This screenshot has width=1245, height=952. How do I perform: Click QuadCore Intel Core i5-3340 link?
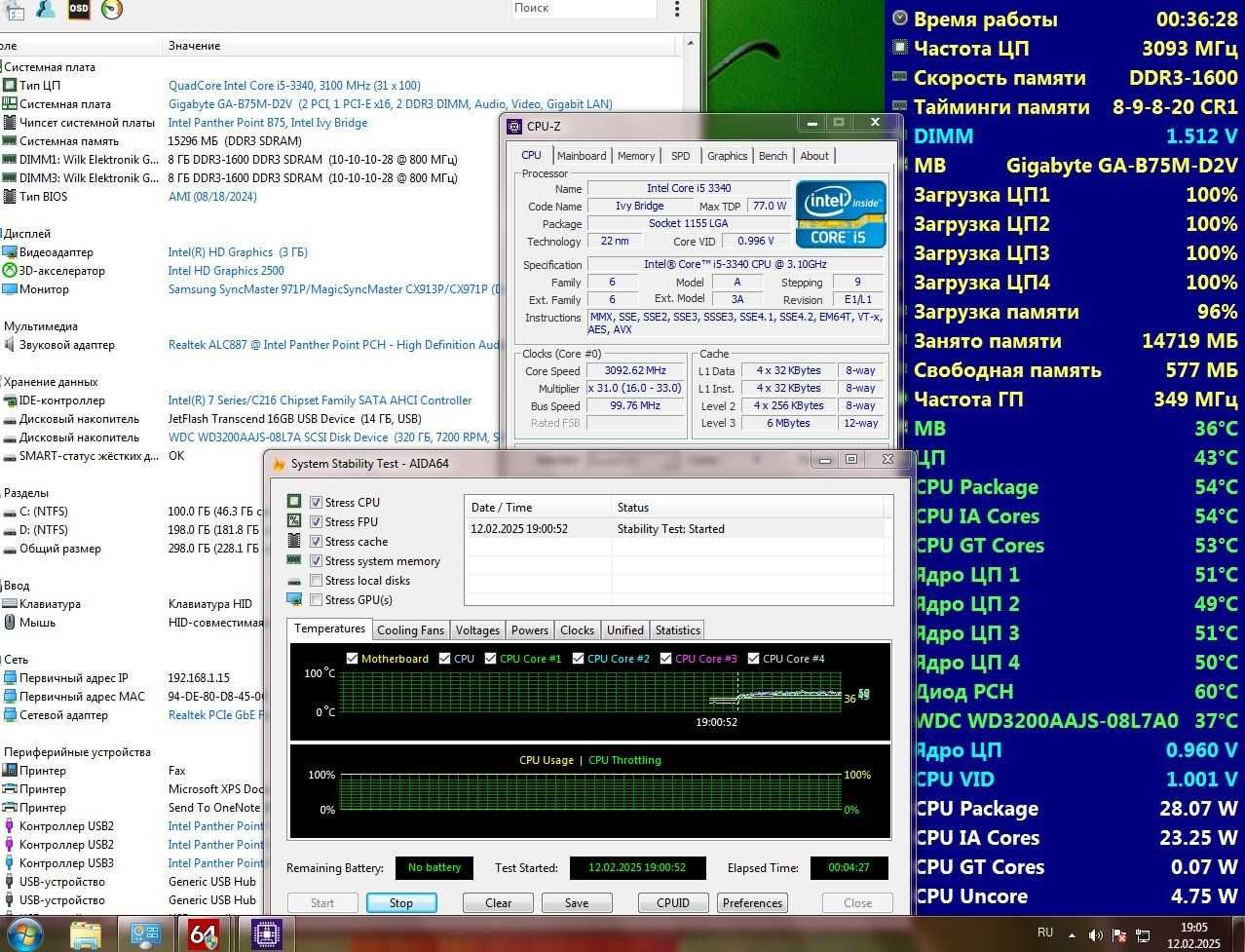[294, 86]
